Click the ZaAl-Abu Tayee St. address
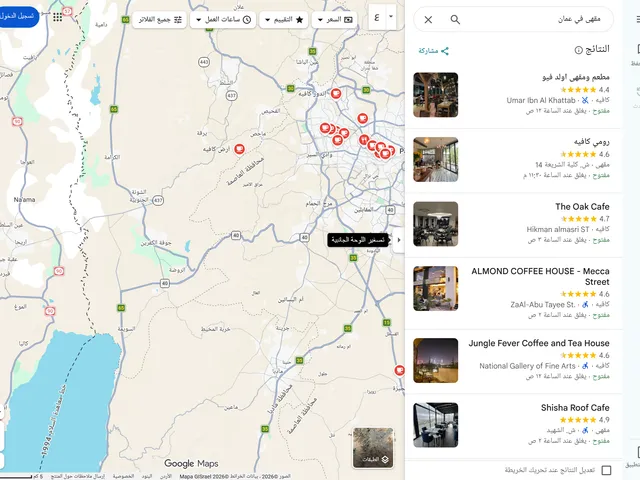 coord(543,304)
